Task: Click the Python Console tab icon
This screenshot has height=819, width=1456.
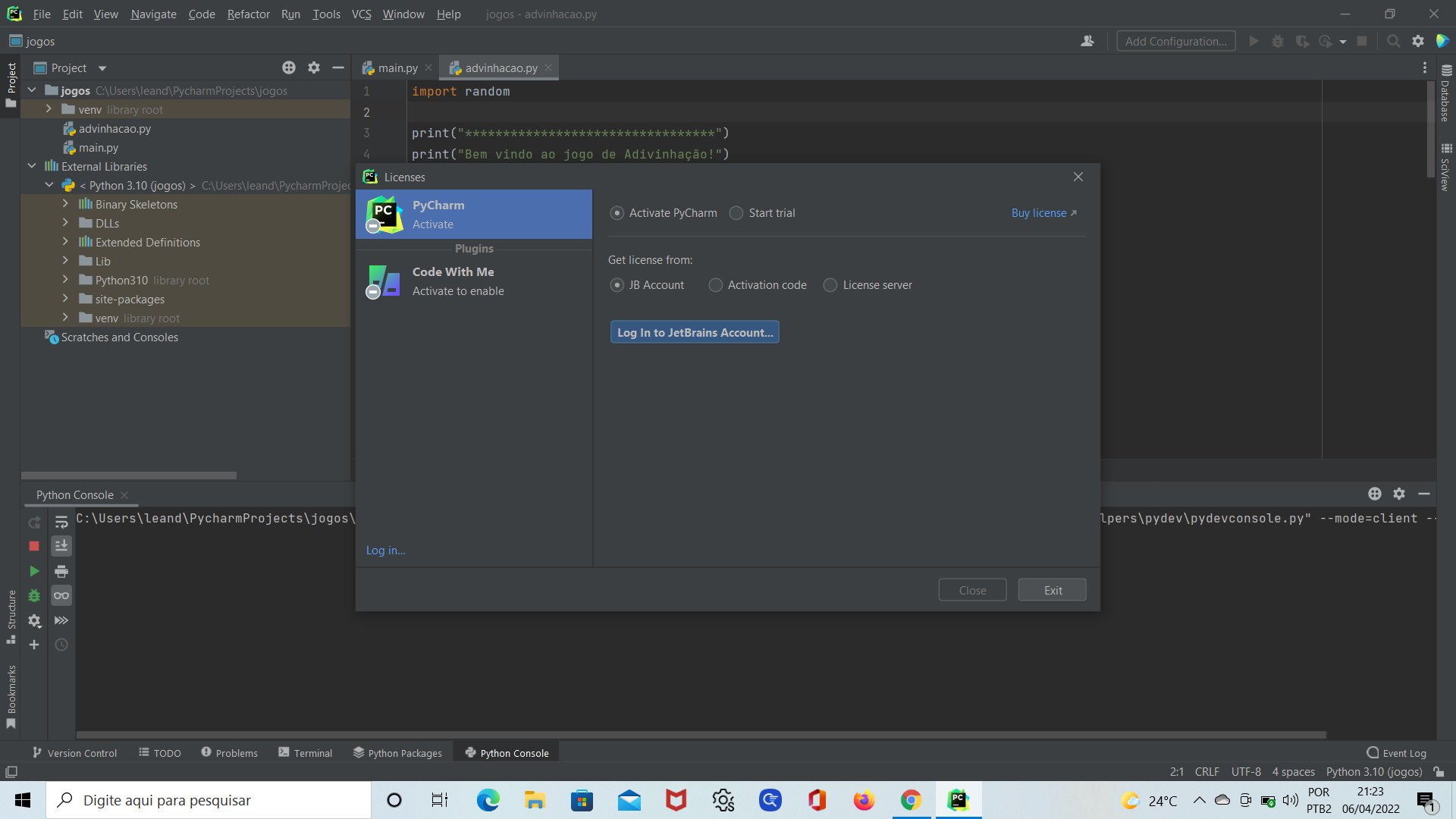Action: (x=469, y=752)
